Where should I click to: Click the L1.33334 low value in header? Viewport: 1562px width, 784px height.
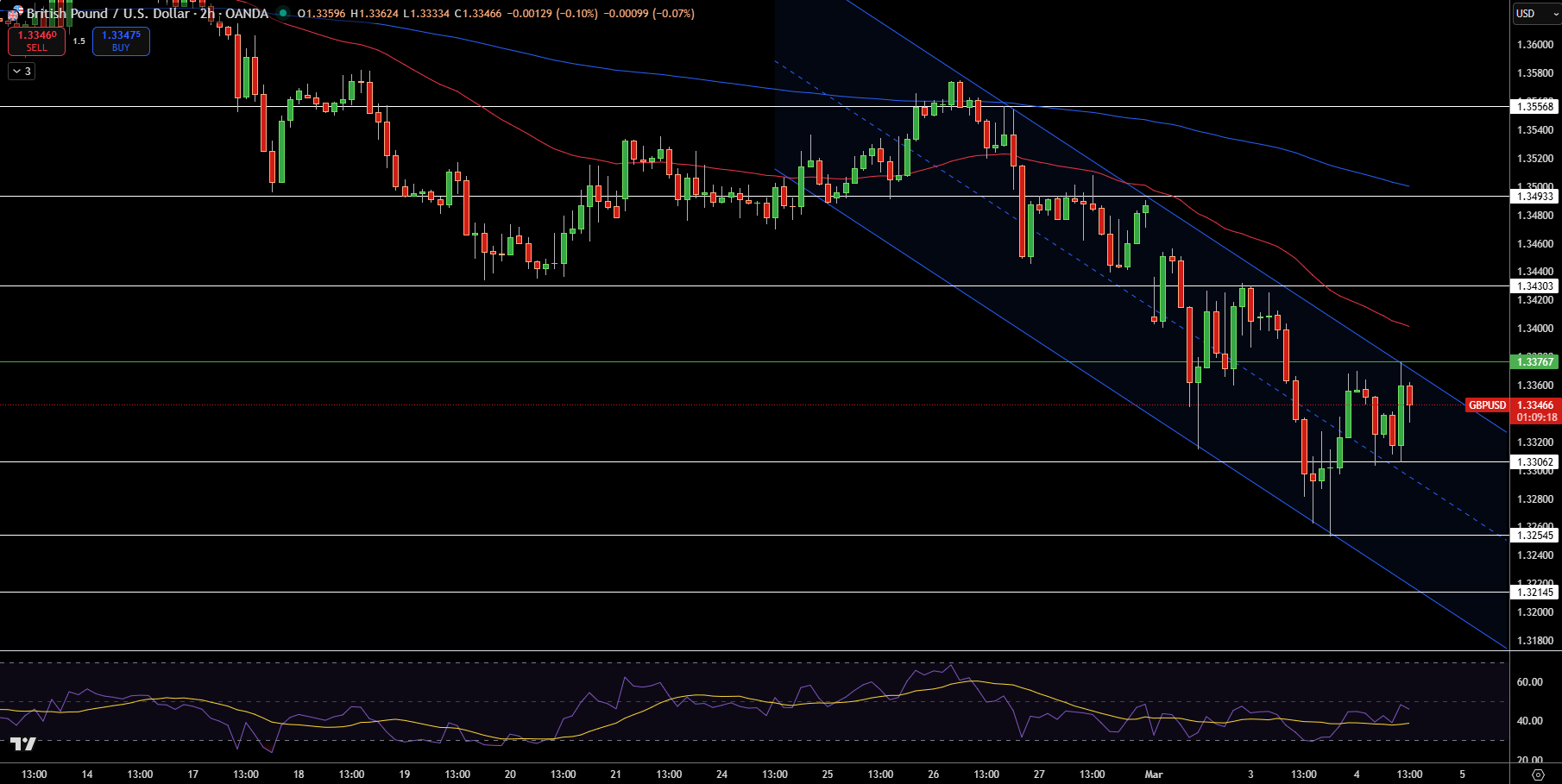[426, 14]
